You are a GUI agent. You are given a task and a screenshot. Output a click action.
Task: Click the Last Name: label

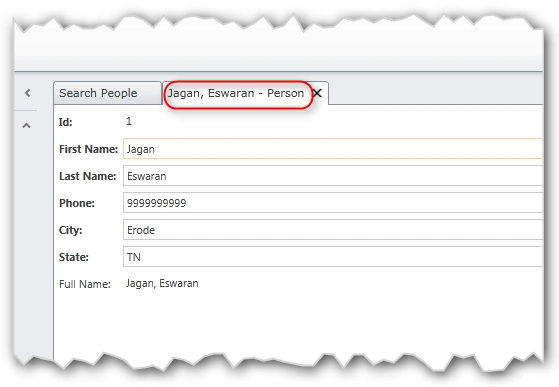point(88,176)
